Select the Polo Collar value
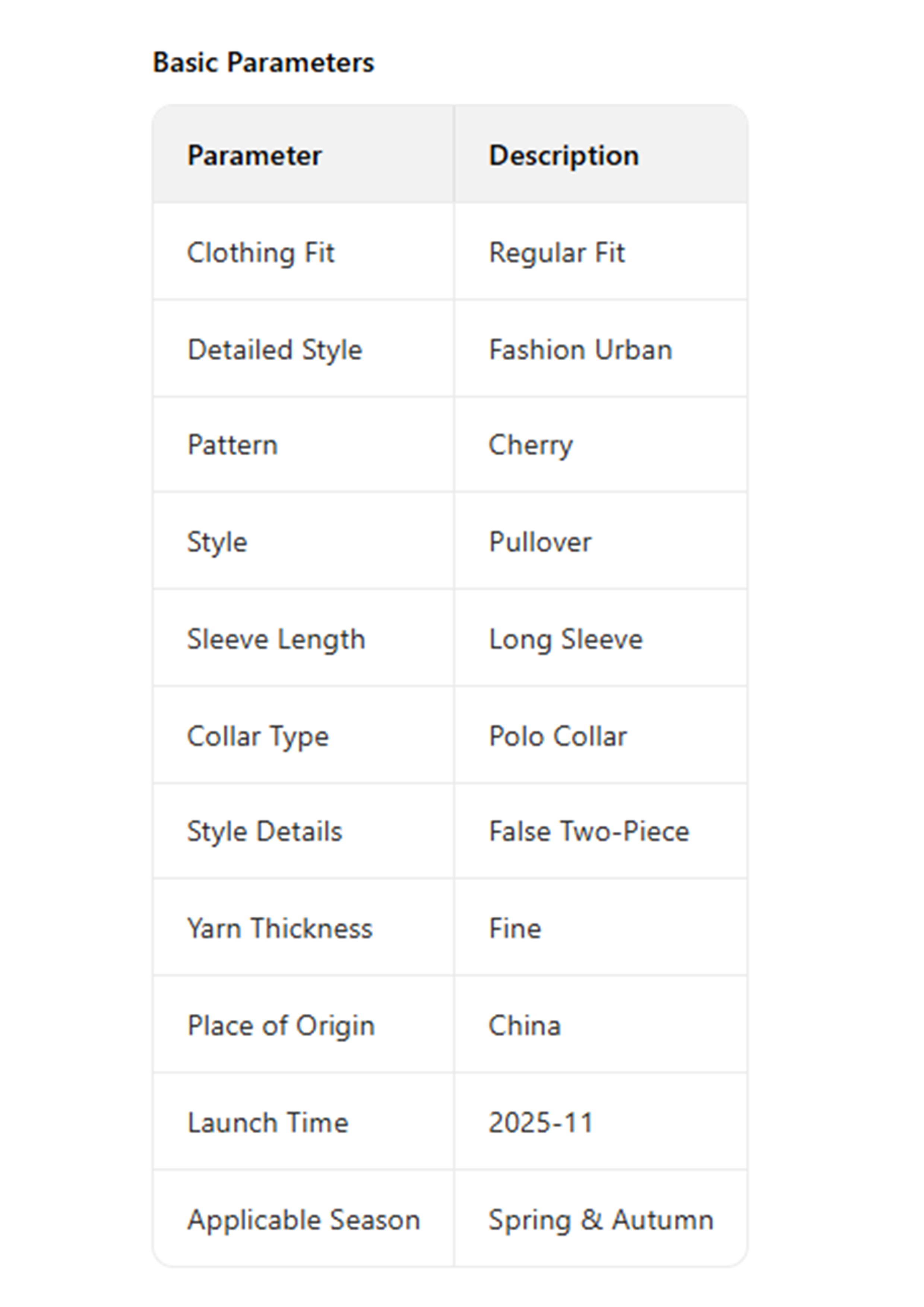Screen dimensions: 924x1307 [x=557, y=736]
